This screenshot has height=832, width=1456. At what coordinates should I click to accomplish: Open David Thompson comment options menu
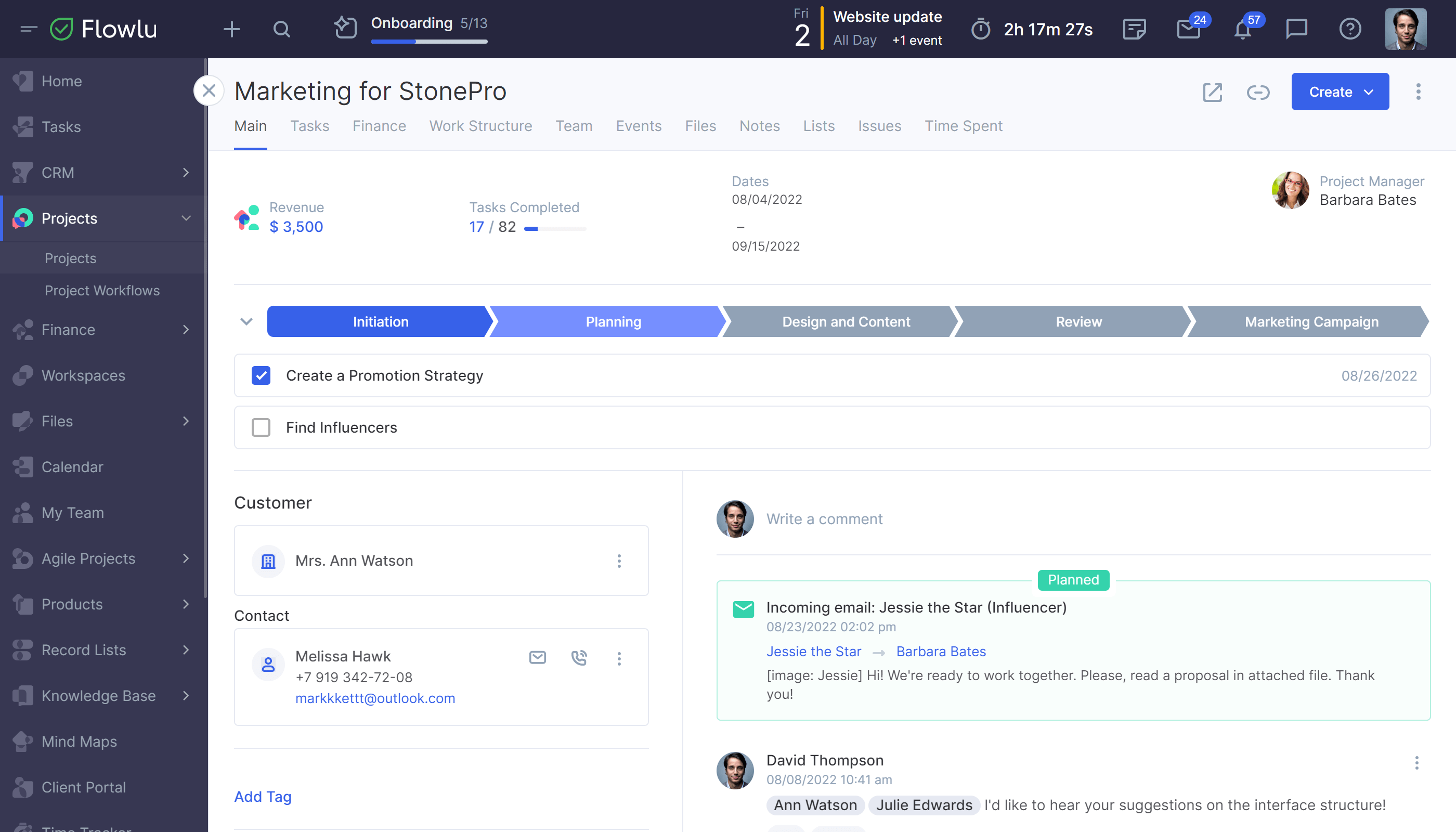pyautogui.click(x=1416, y=763)
